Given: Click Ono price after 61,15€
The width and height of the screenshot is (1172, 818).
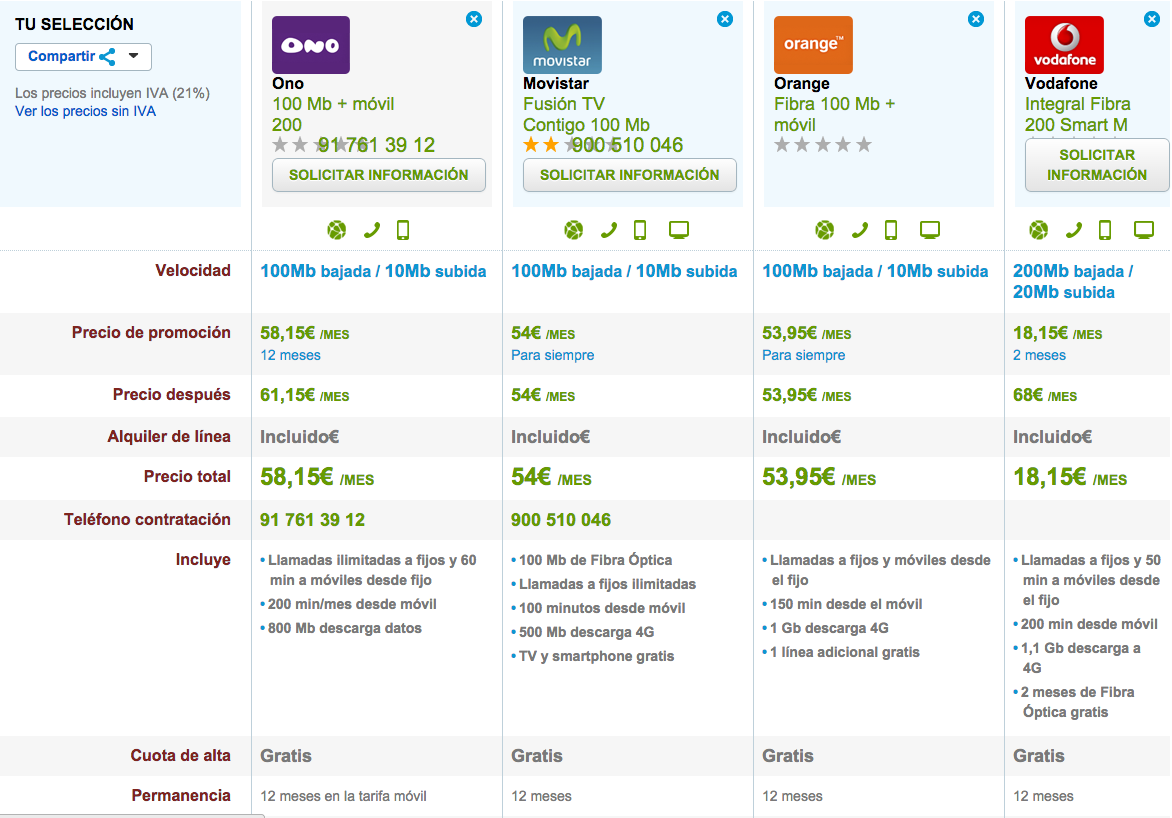Looking at the screenshot, I should (x=304, y=396).
